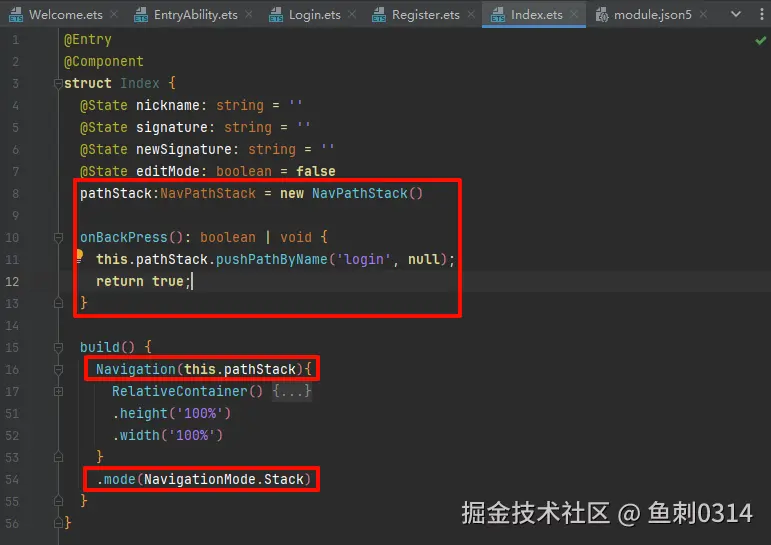This screenshot has width=771, height=545.
Task: Click NavigationMode.Stack argument
Action: pyautogui.click(x=224, y=479)
